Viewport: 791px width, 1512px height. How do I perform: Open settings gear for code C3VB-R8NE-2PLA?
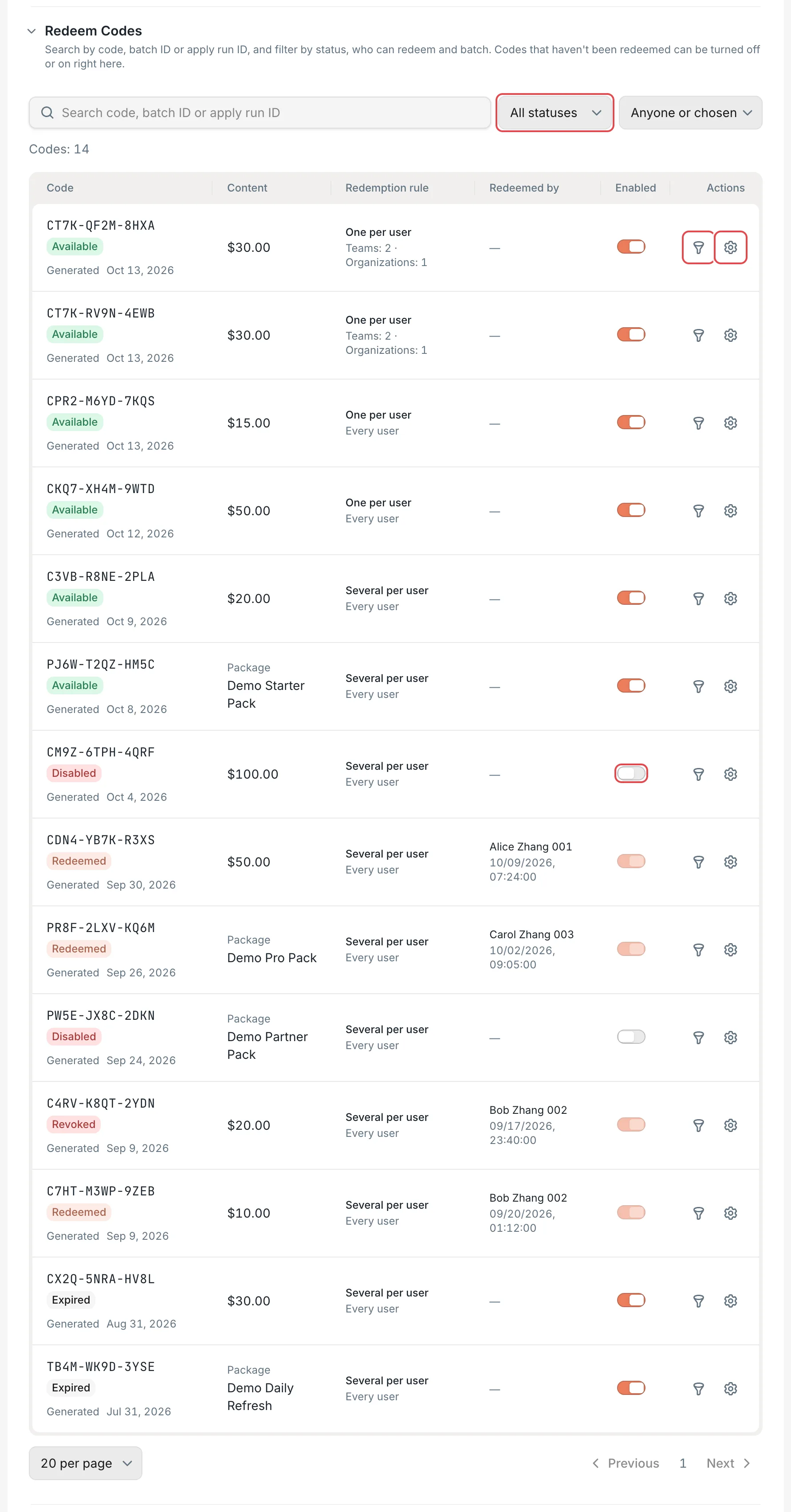pos(730,598)
